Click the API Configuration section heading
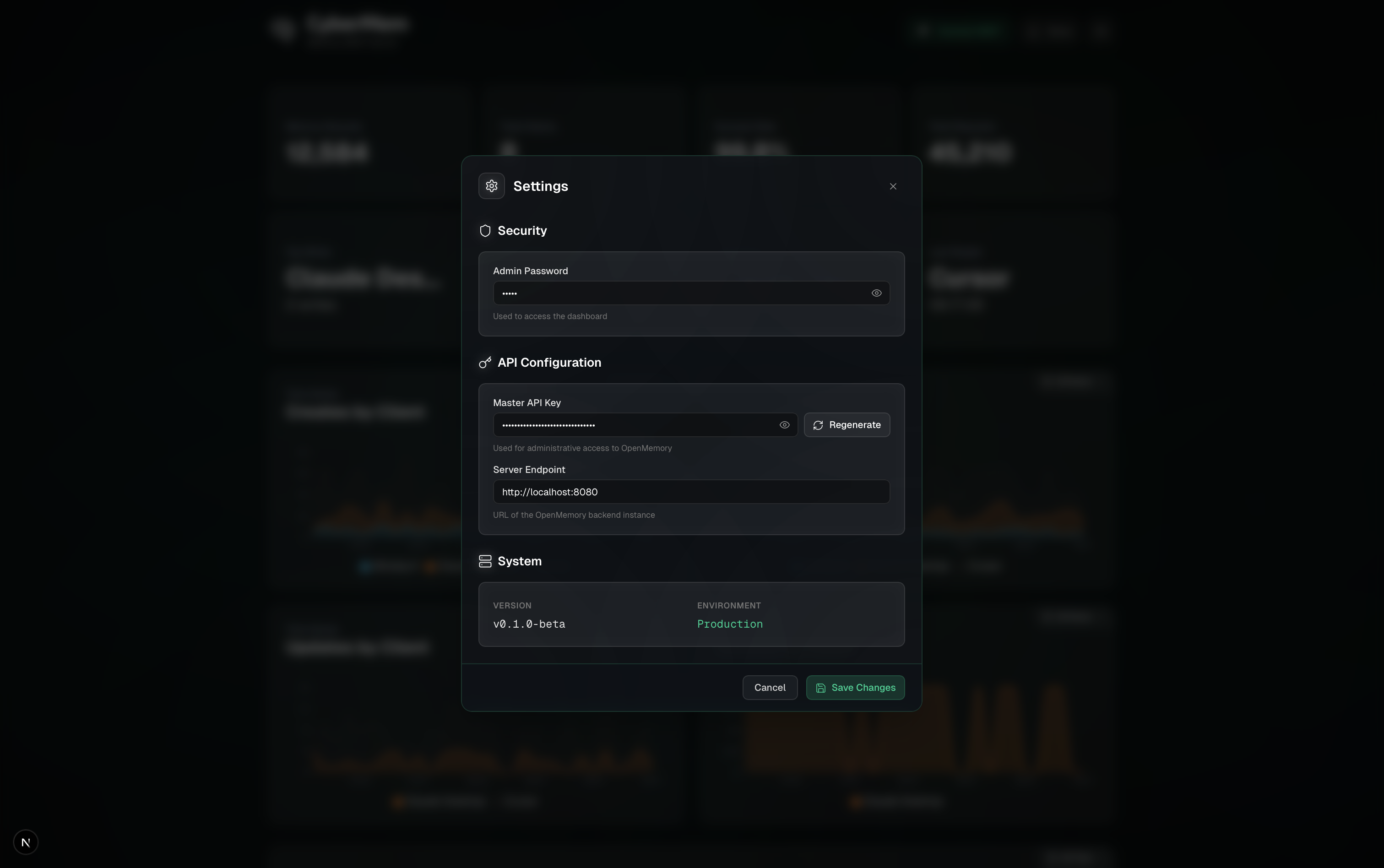This screenshot has height=868, width=1384. pos(549,362)
